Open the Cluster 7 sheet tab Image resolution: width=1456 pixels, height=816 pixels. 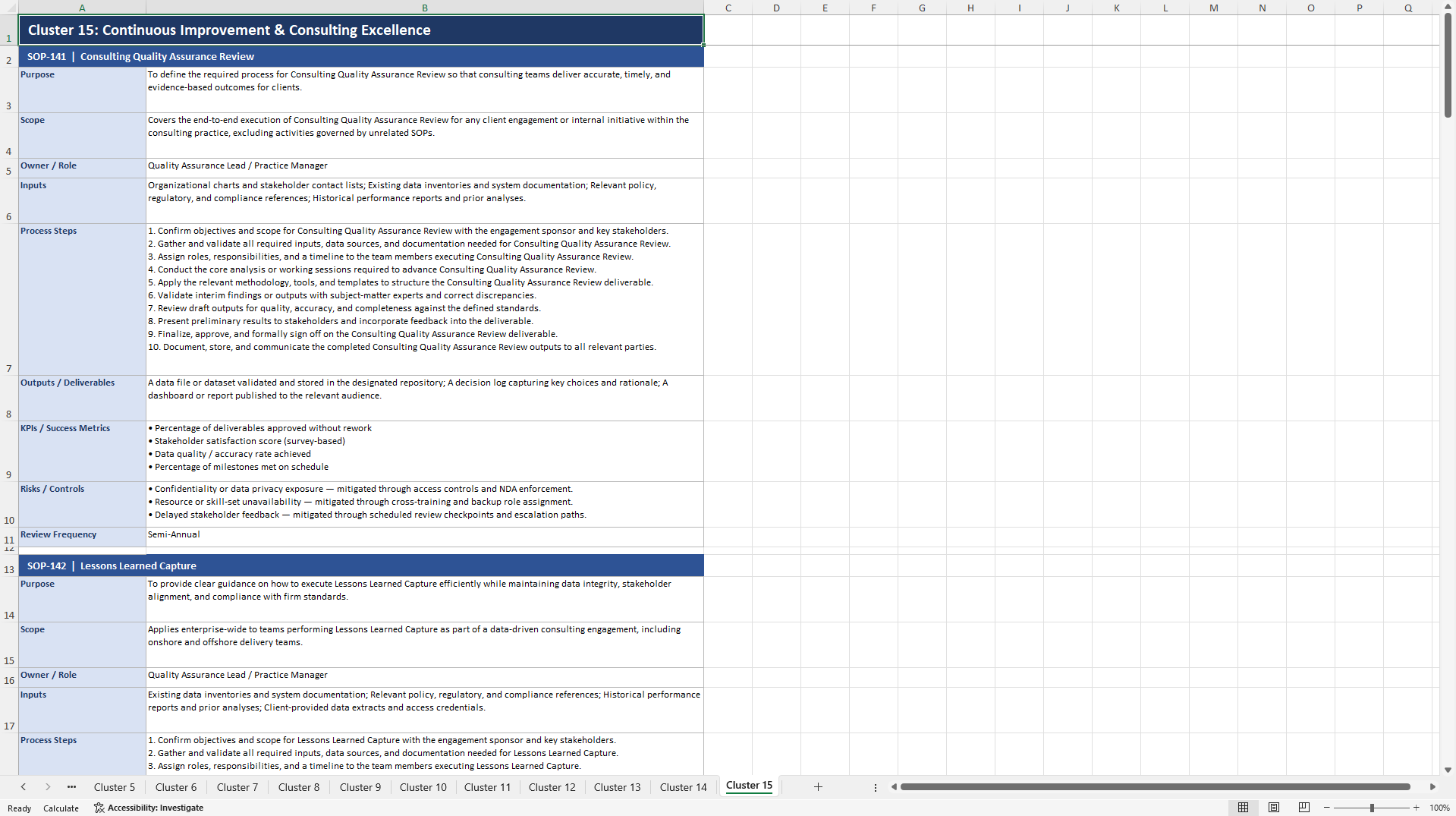pyautogui.click(x=237, y=787)
